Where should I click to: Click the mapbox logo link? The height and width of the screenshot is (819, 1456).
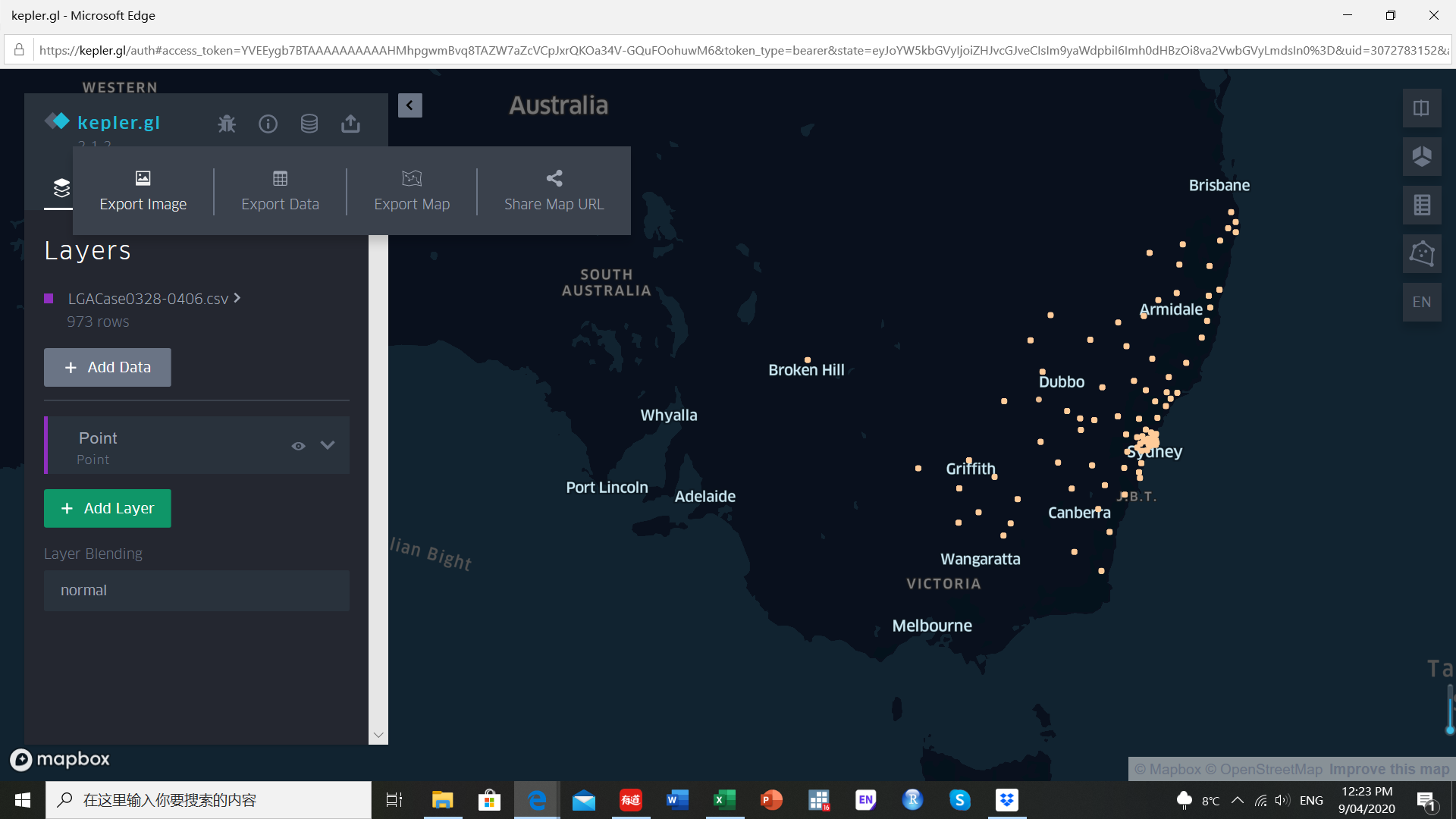coord(60,759)
